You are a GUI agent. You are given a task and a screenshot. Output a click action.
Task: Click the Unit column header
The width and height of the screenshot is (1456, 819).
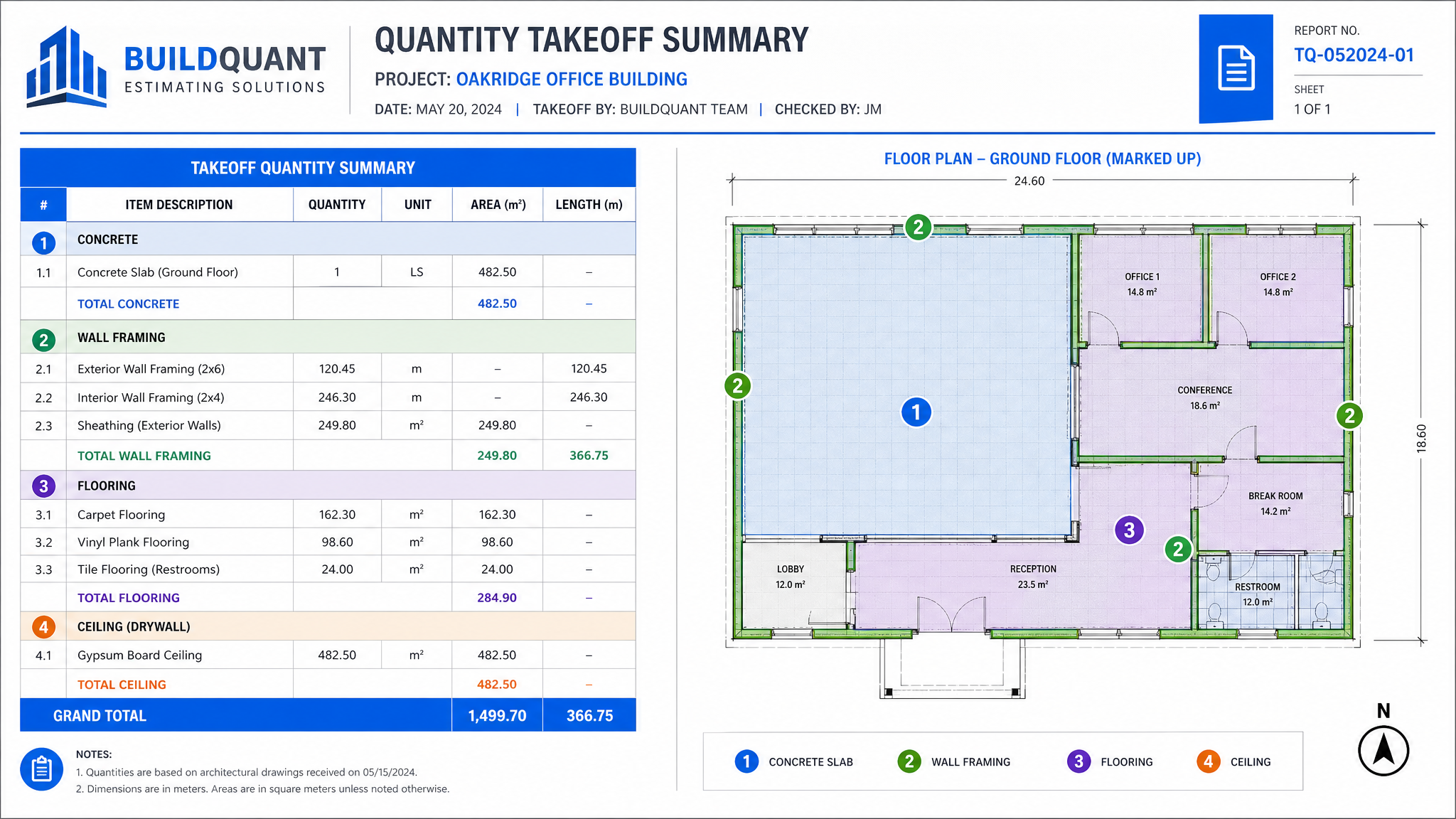[x=417, y=205]
